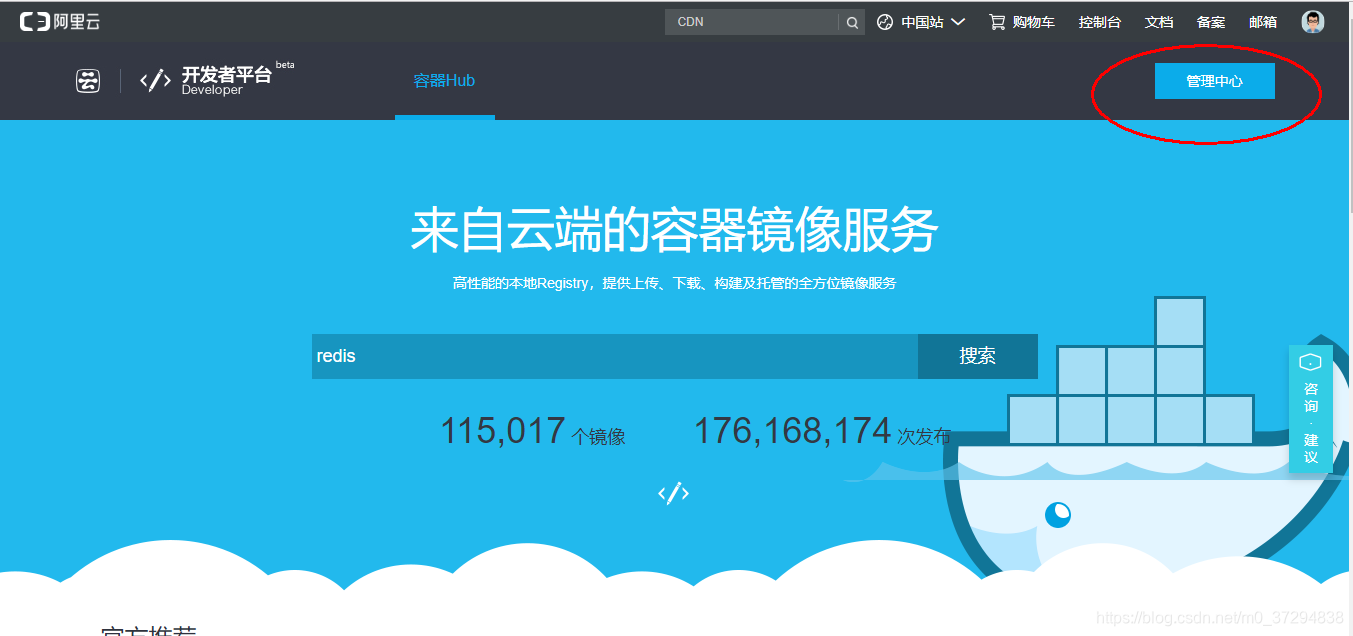The height and width of the screenshot is (636, 1353).
Task: Open the 控制台 console menu item
Action: tap(1100, 22)
